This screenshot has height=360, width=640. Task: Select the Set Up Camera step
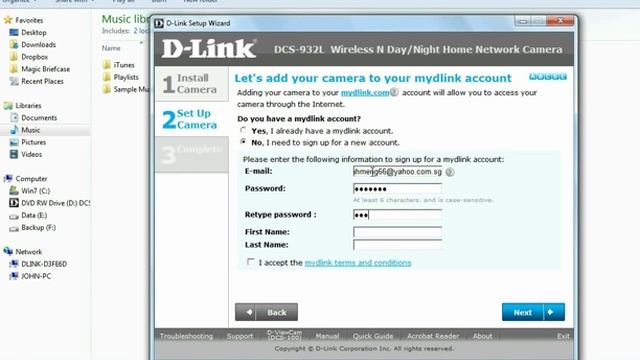(x=191, y=119)
